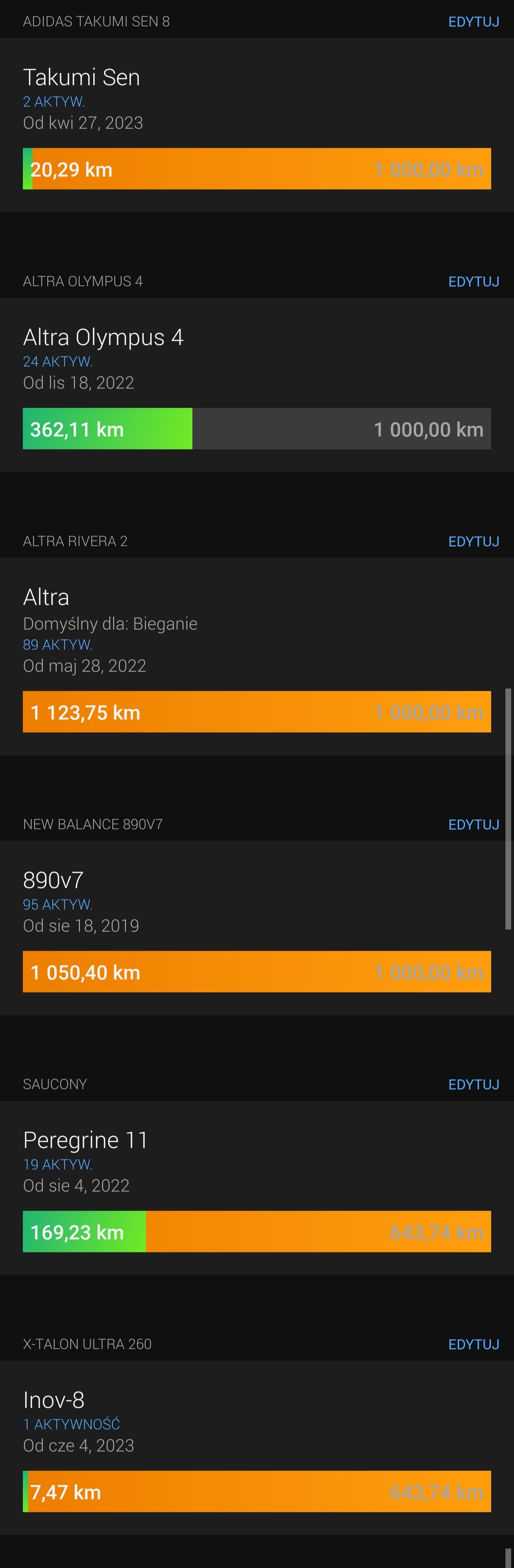Click the vertical scrollbar on the right edge

tap(508, 809)
